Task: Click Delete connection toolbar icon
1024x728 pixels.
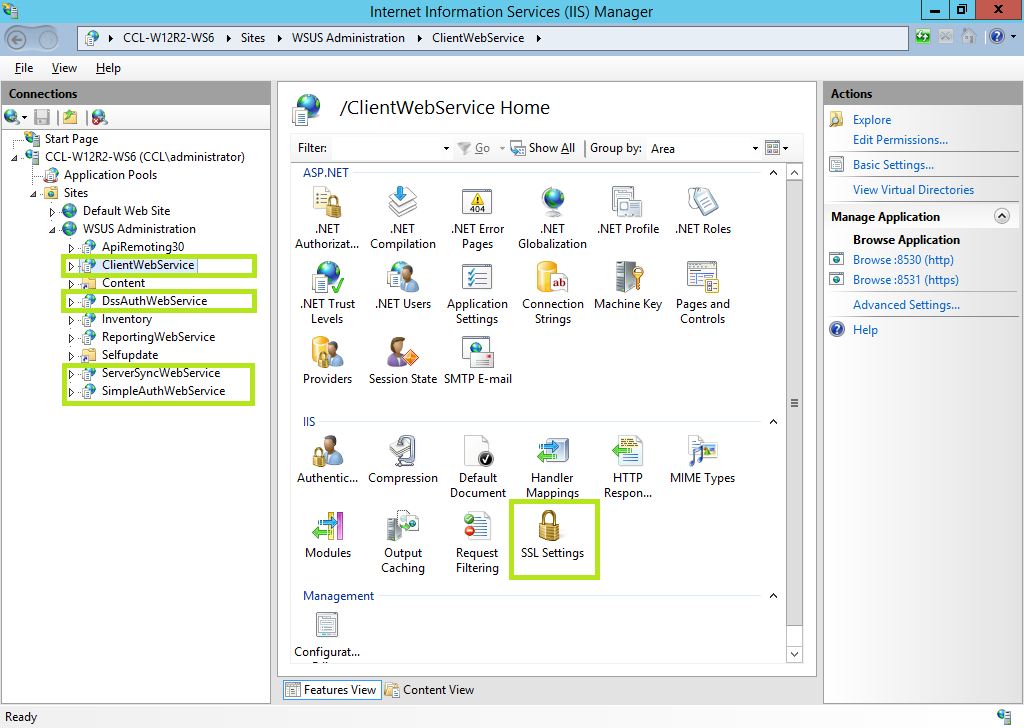Action: coord(99,117)
